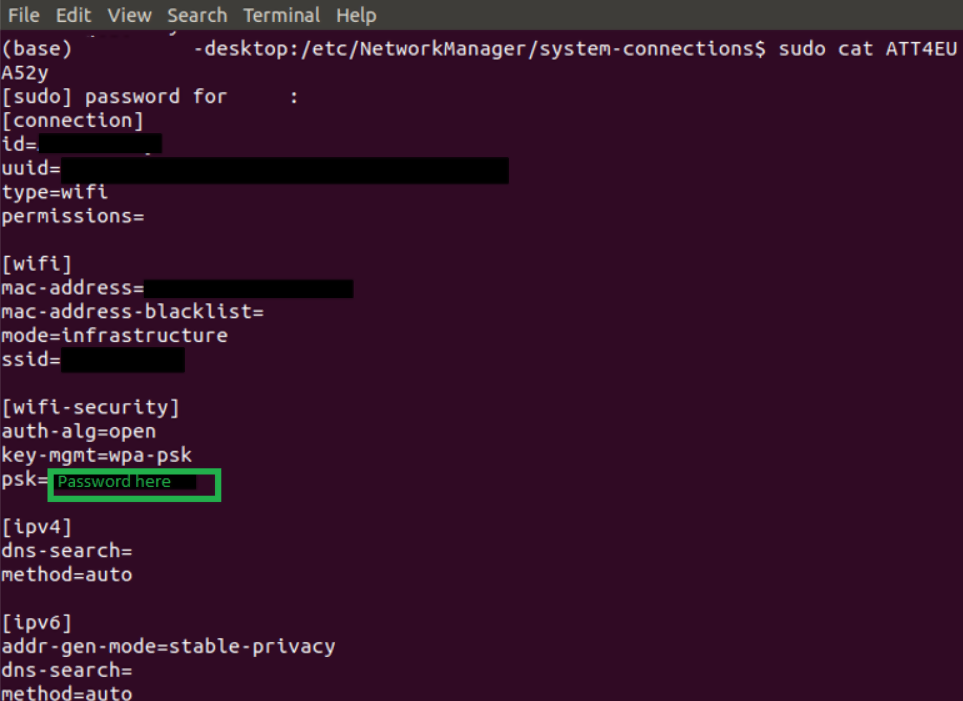Click the [wifi-security] section header

pyautogui.click(x=90, y=408)
